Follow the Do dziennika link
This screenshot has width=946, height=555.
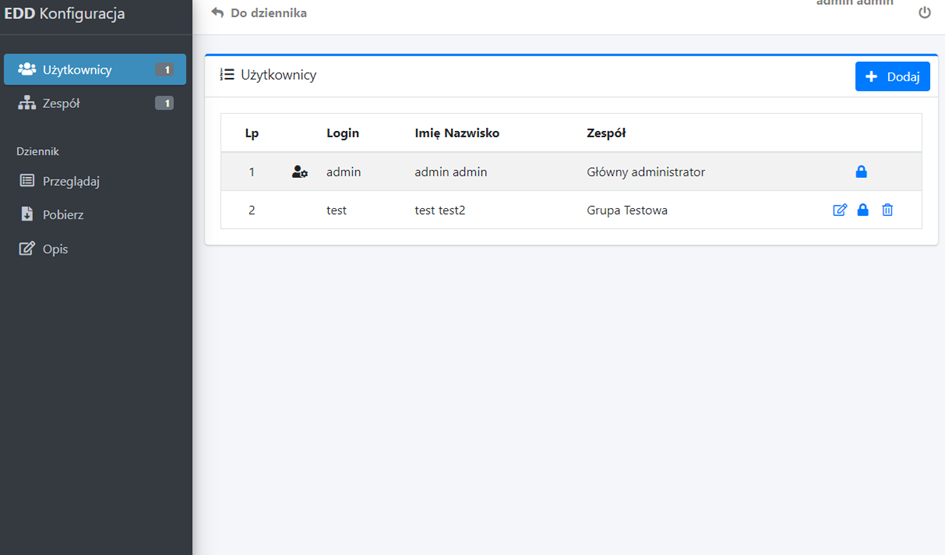[x=268, y=13]
